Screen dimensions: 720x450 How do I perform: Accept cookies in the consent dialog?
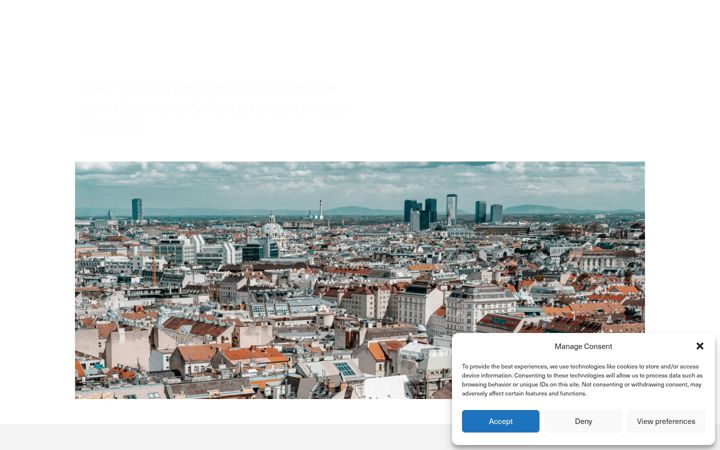(x=501, y=421)
